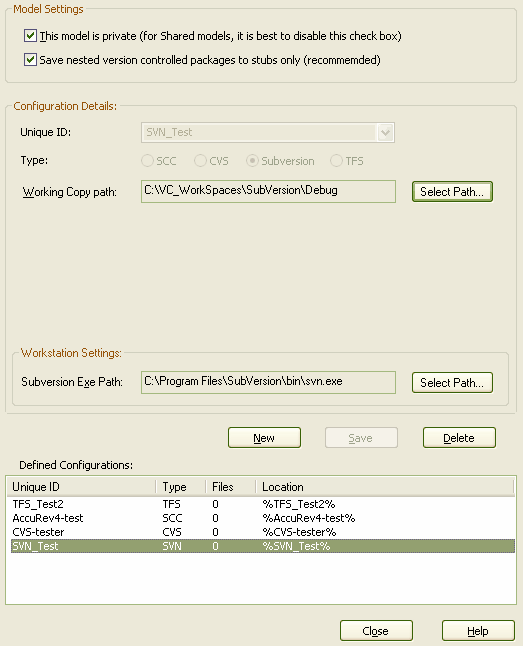
Task: Select the TFS type radio button
Action: click(336, 161)
